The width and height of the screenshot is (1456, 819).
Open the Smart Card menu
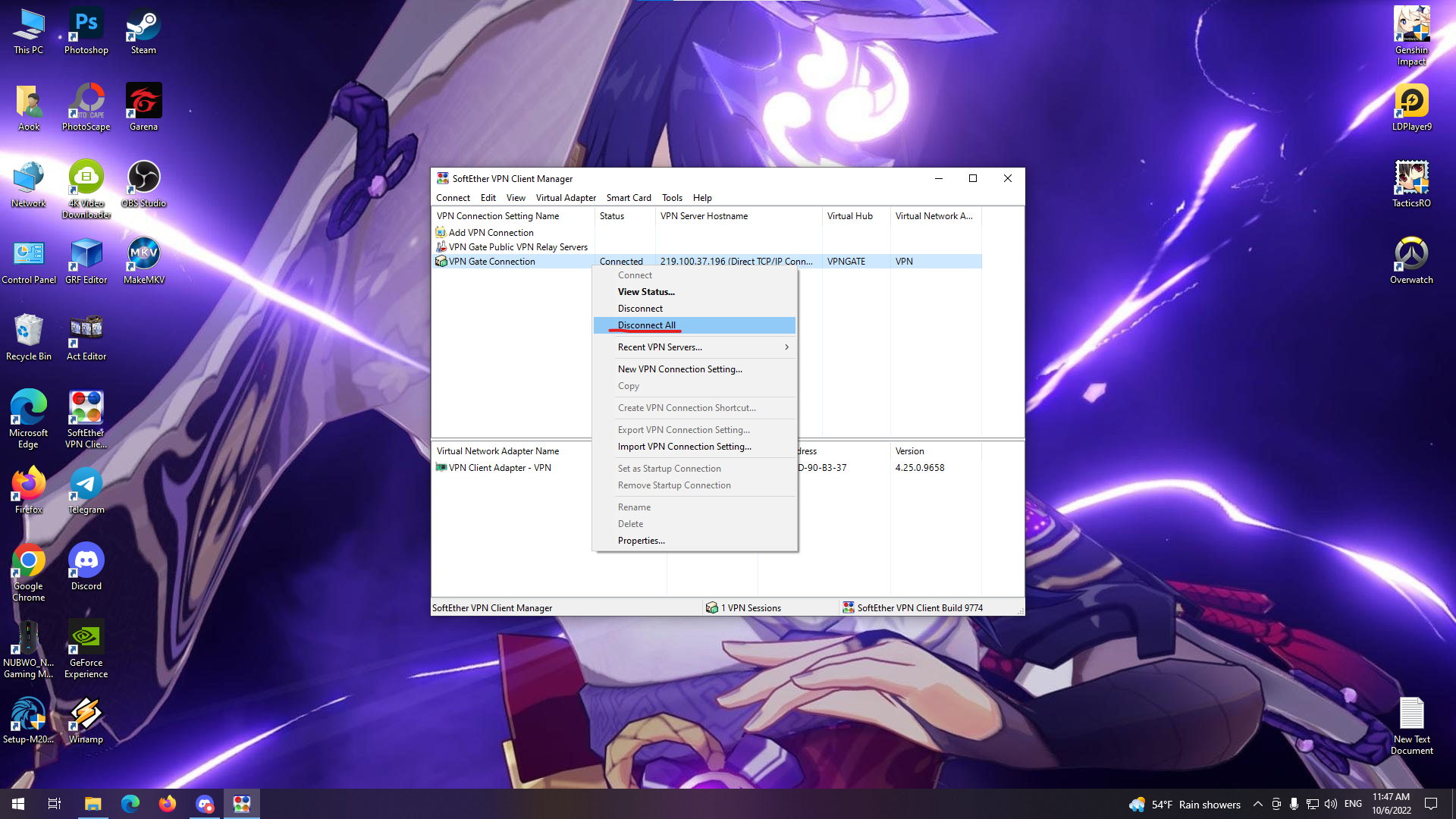[x=629, y=198]
